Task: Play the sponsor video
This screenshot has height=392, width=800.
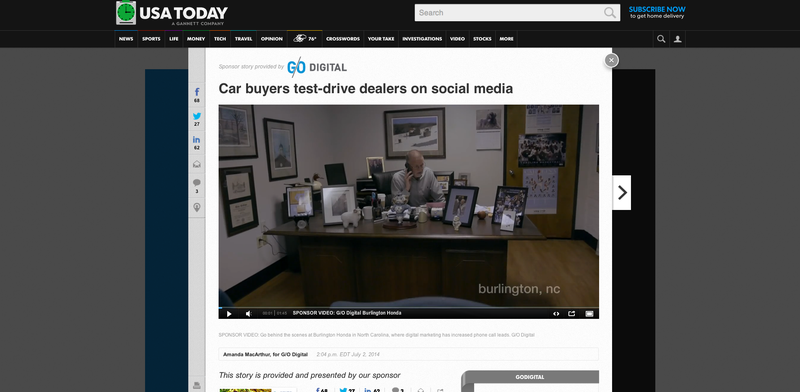Action: pyautogui.click(x=229, y=313)
